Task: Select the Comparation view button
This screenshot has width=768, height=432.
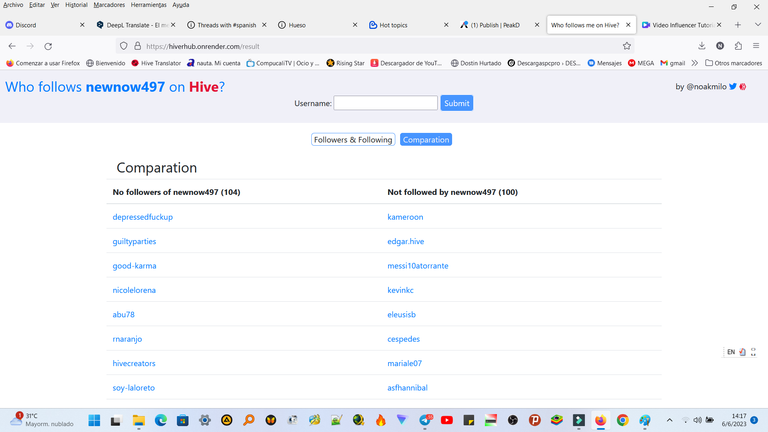Action: 426,140
